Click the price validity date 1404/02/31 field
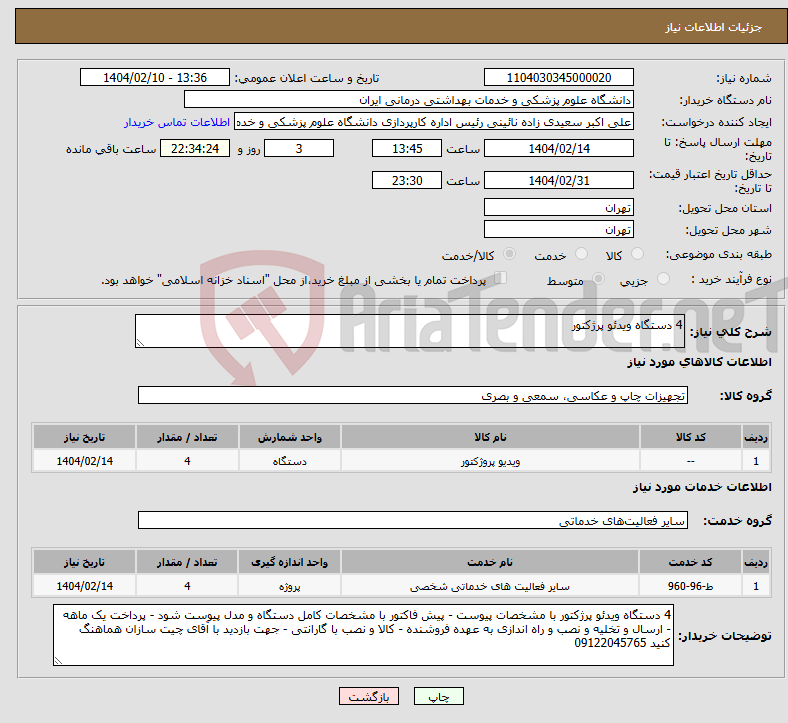The image size is (788, 723). (558, 180)
